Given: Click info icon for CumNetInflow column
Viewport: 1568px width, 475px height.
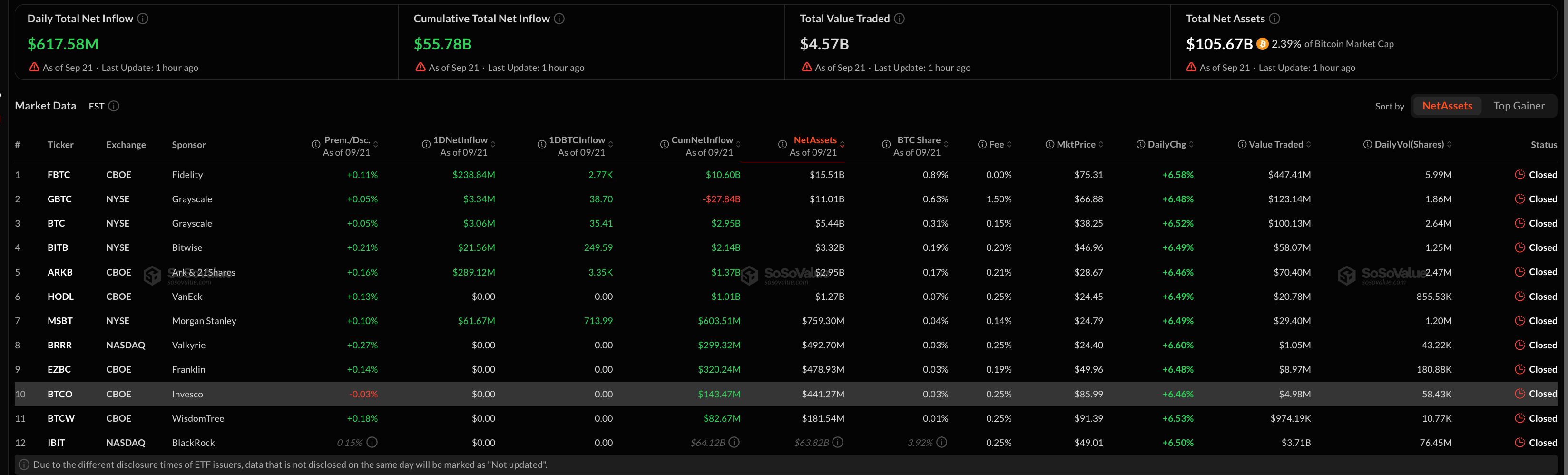Looking at the screenshot, I should 665,144.
